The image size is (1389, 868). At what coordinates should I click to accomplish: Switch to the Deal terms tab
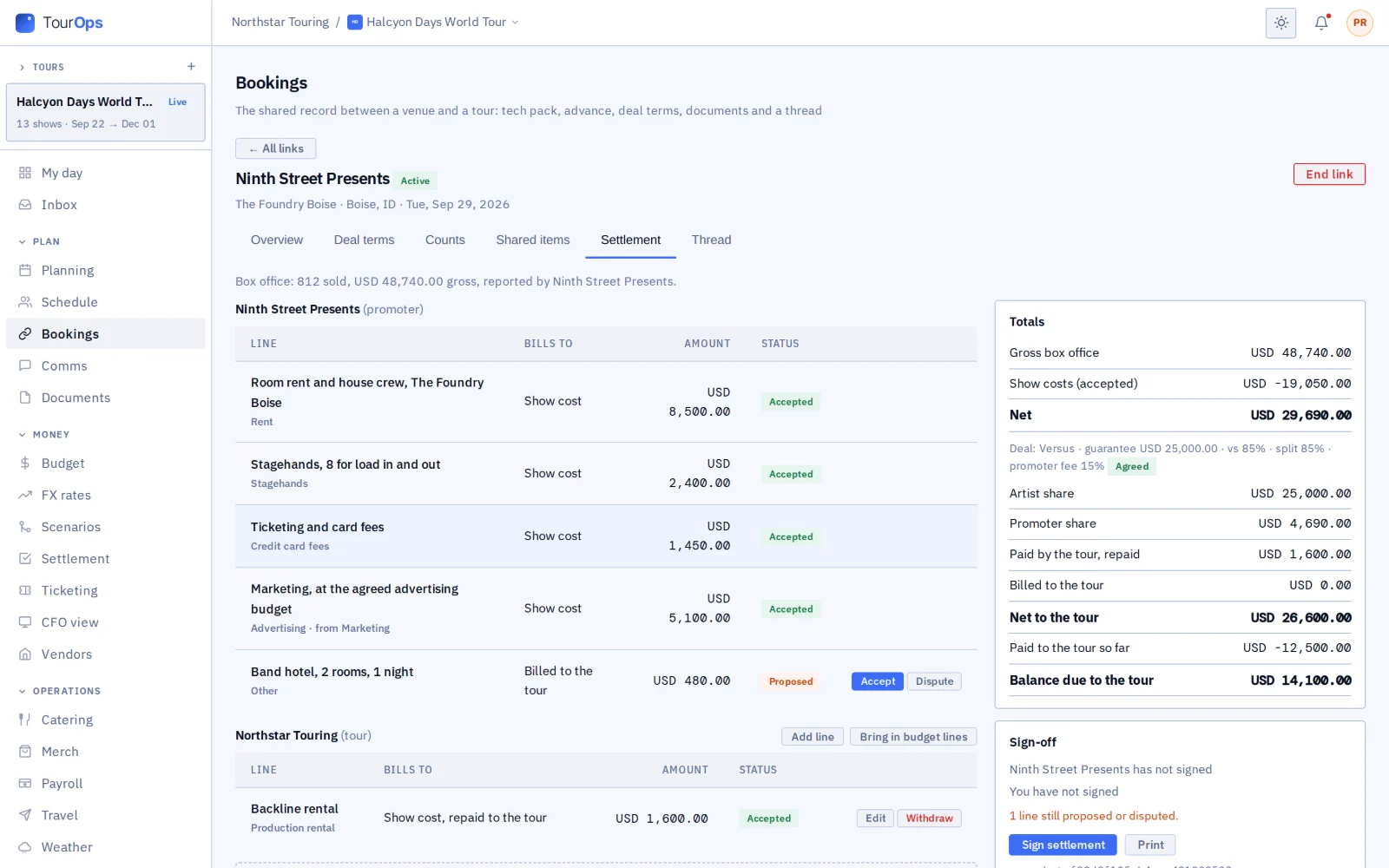(x=364, y=240)
